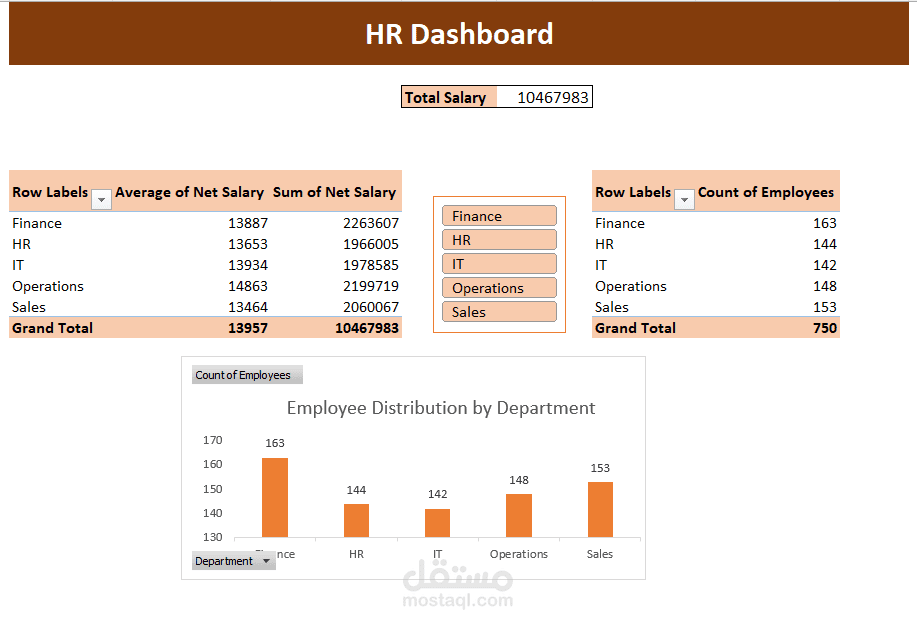Select the Sales bar showing 153
This screenshot has height=622, width=917.
click(600, 510)
